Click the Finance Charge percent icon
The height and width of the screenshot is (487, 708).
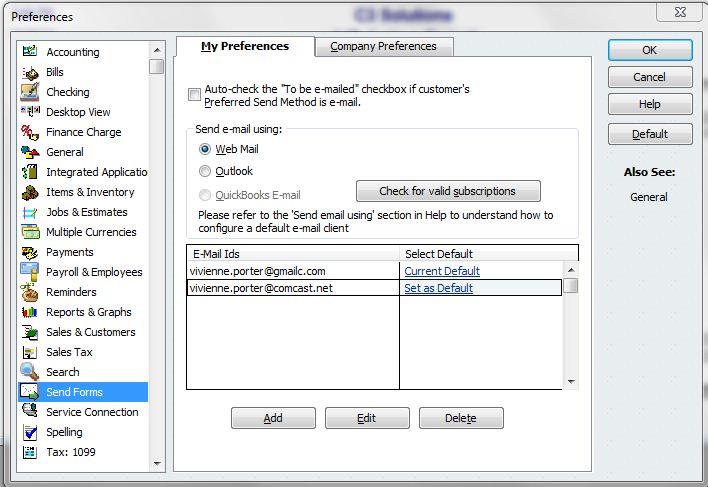click(30, 132)
